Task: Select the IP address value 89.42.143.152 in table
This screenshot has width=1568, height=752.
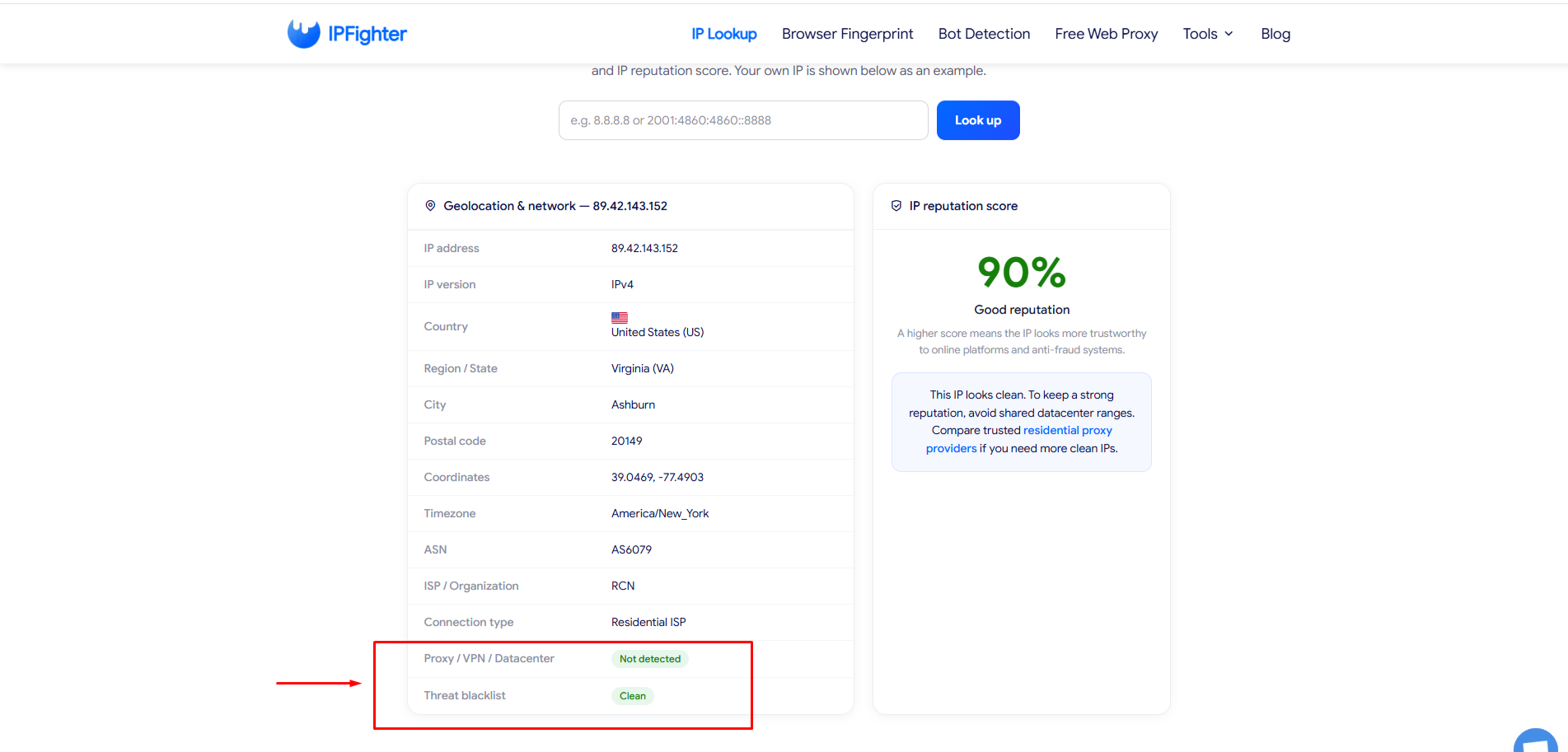Action: (644, 248)
